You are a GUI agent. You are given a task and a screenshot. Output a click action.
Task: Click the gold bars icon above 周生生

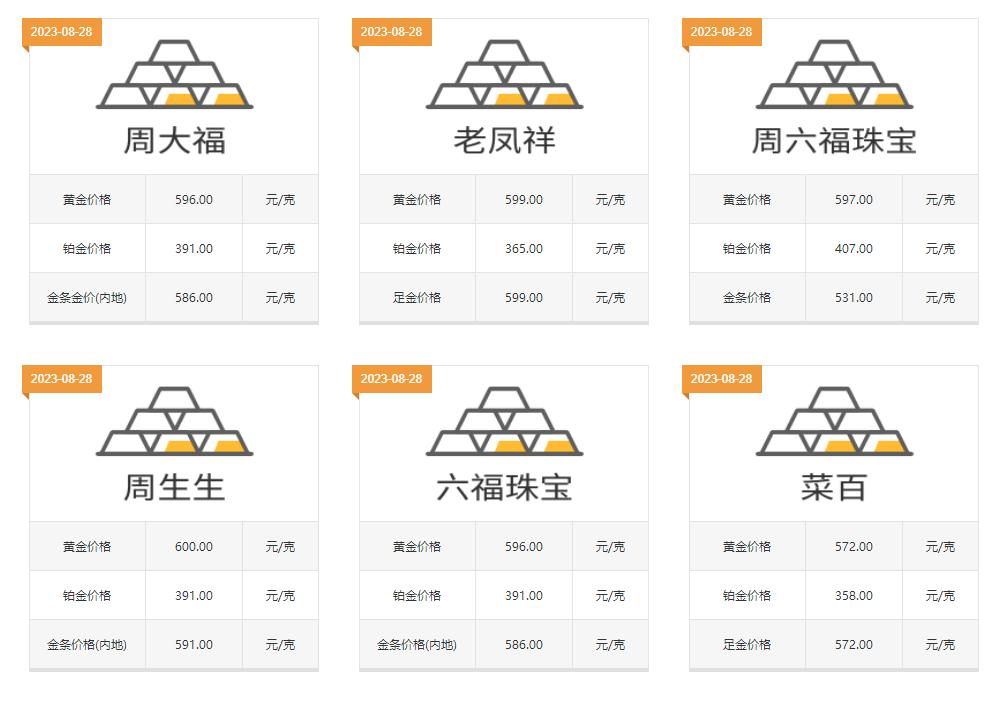(174, 421)
